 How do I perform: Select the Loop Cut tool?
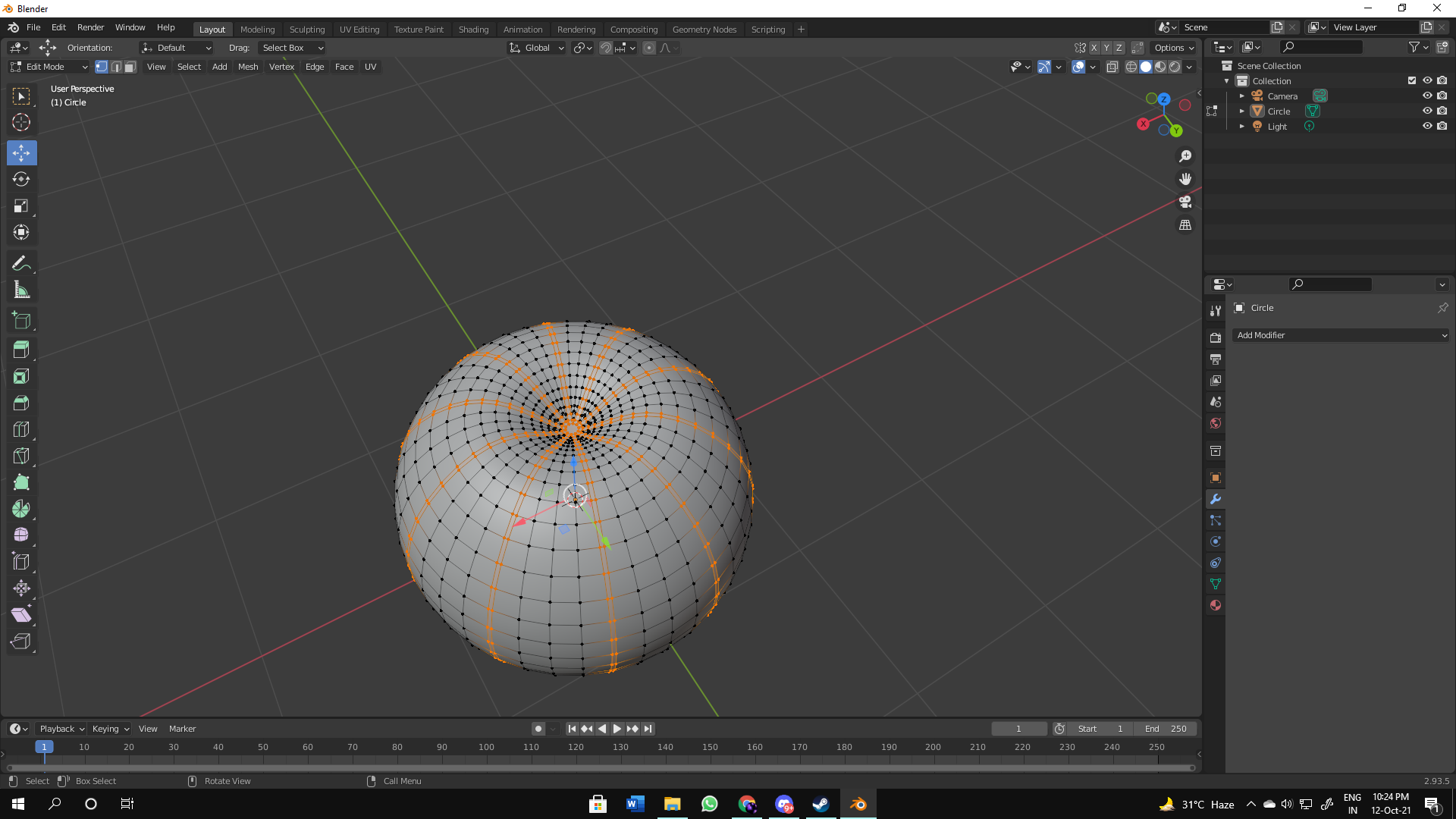coord(21,429)
